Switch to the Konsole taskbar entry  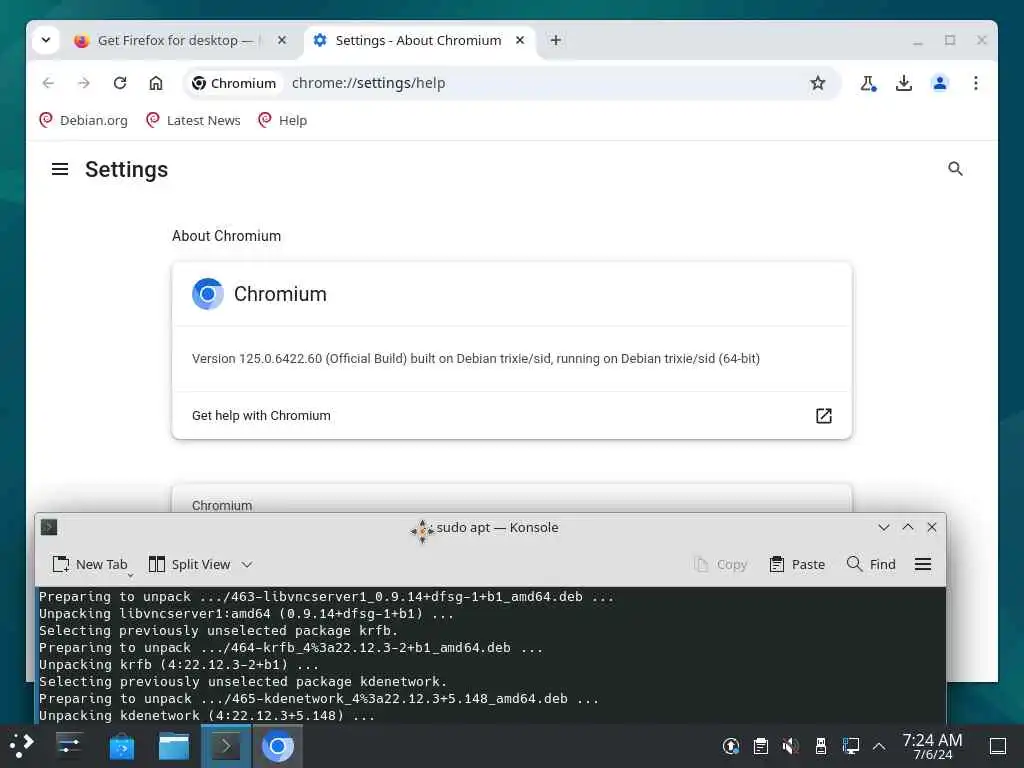point(226,746)
